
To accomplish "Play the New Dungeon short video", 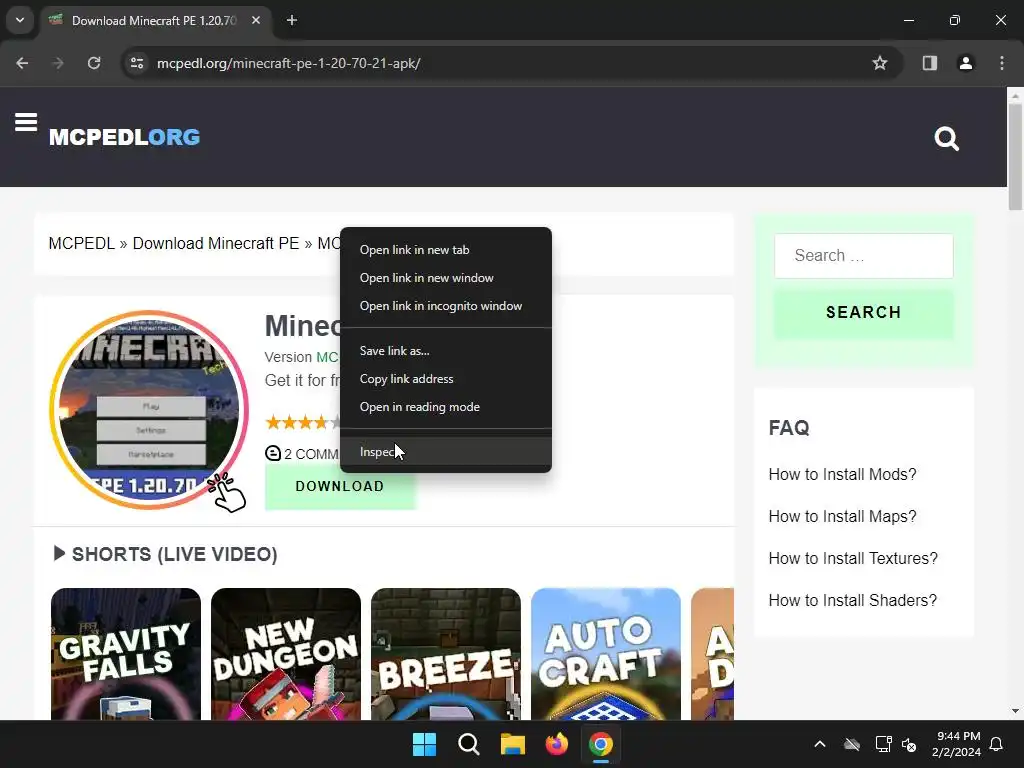I will tap(286, 654).
